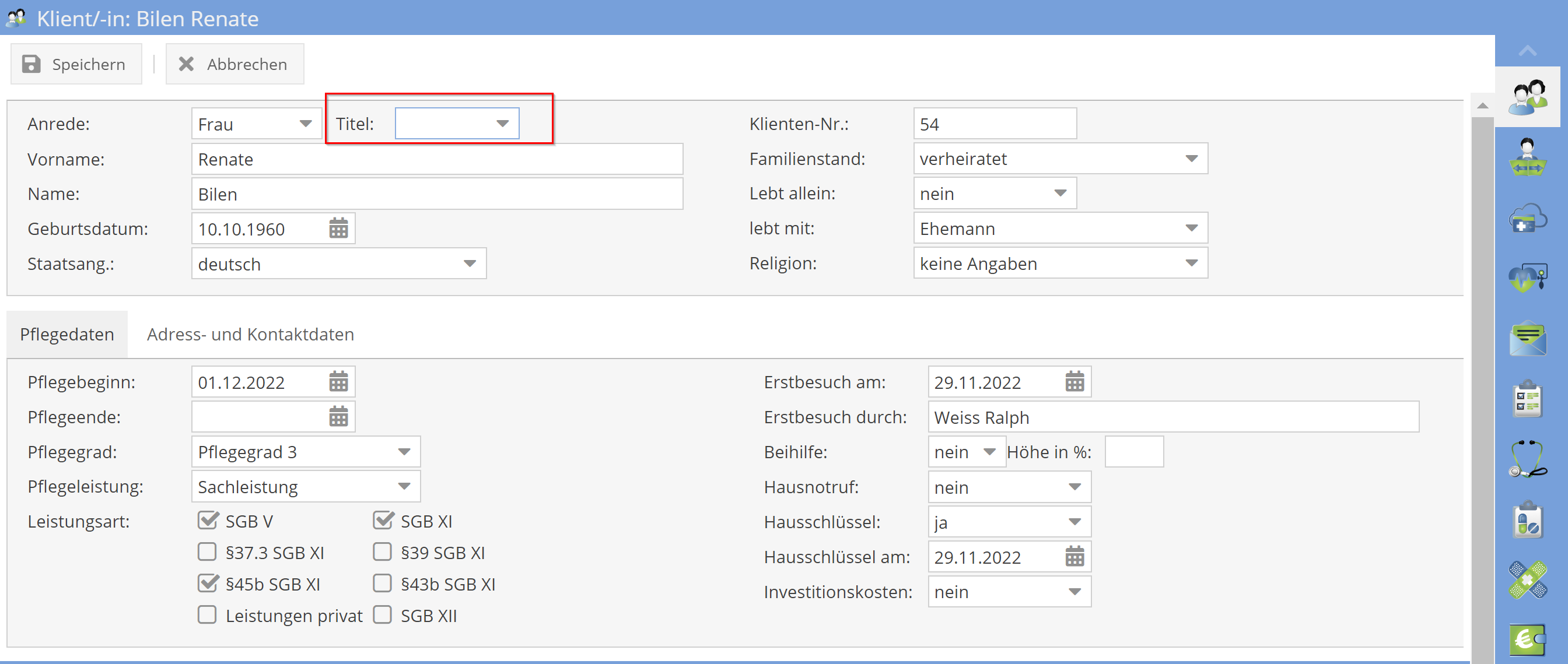The image size is (1568, 664).
Task: Open calendar picker for Geburtsdatum
Action: pyautogui.click(x=338, y=229)
